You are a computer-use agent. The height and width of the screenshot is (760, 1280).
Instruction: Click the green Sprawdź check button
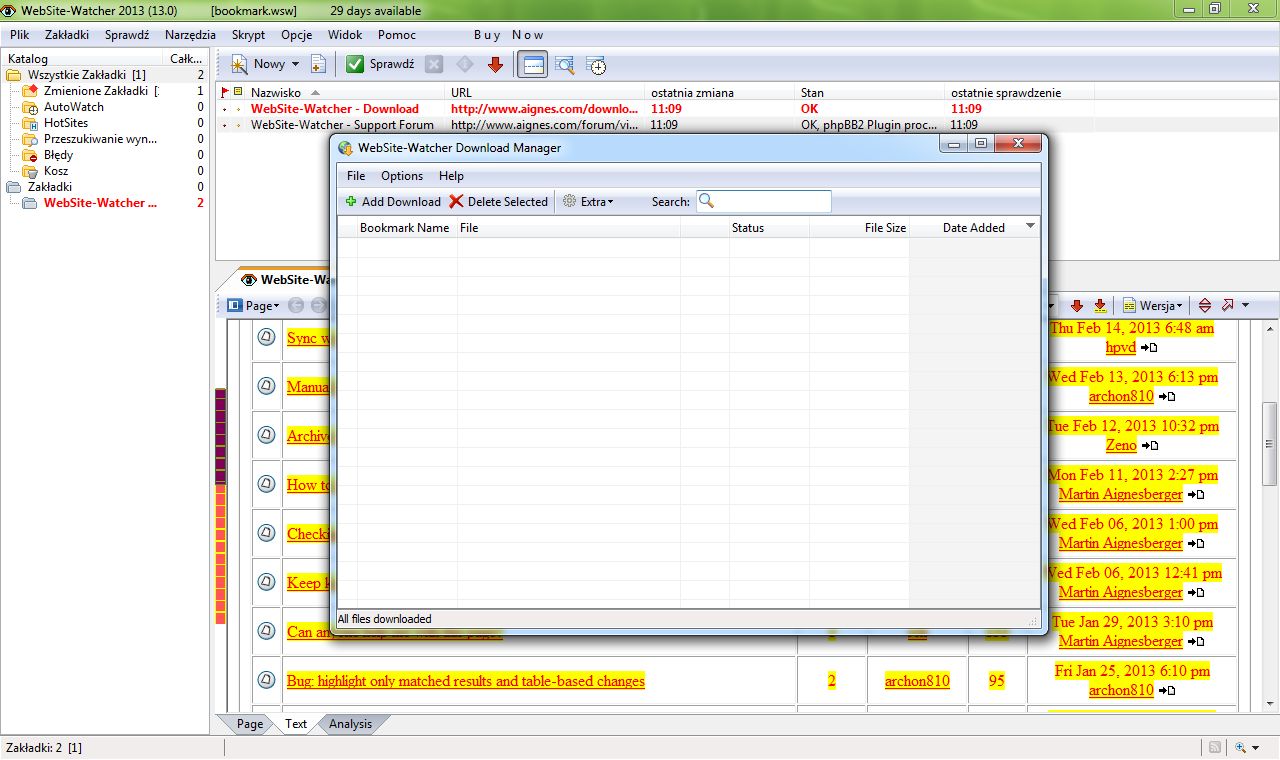pyautogui.click(x=380, y=64)
